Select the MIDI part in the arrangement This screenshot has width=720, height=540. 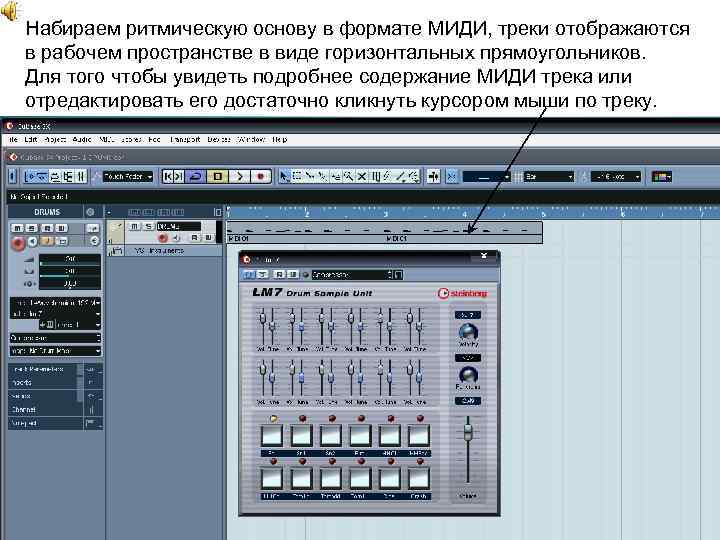tap(385, 232)
